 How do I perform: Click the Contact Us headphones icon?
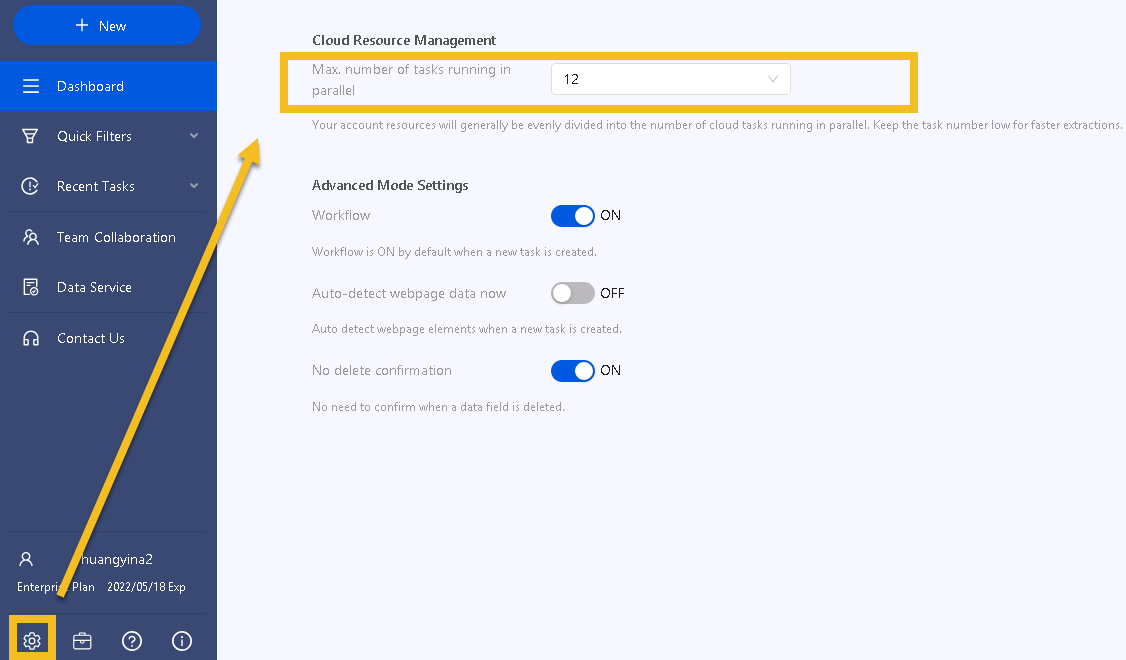point(31,338)
